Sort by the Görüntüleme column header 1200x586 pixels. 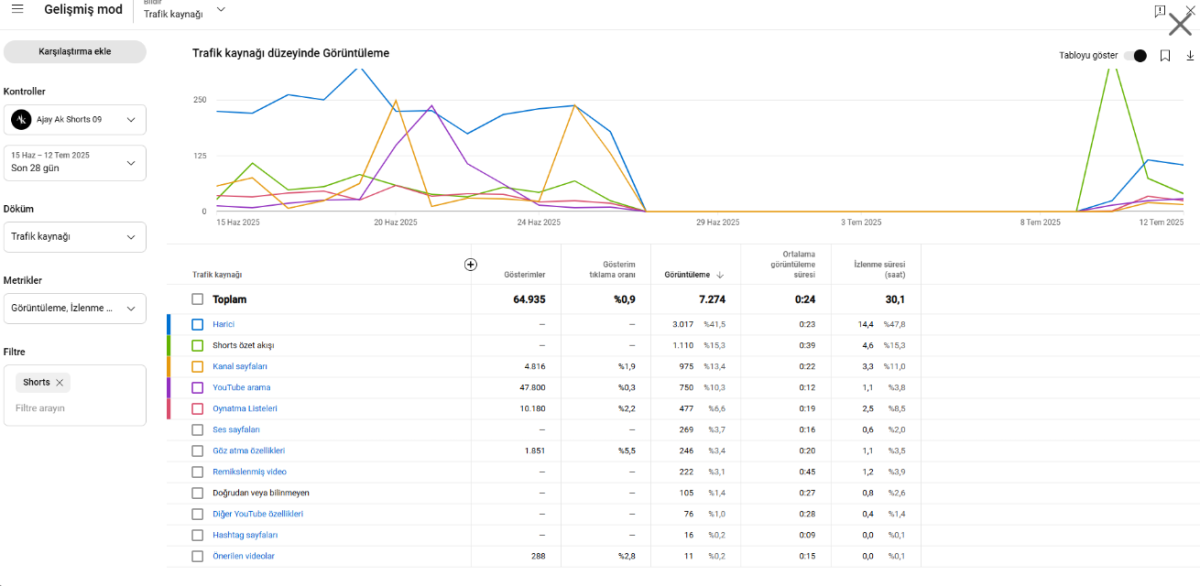(x=687, y=274)
